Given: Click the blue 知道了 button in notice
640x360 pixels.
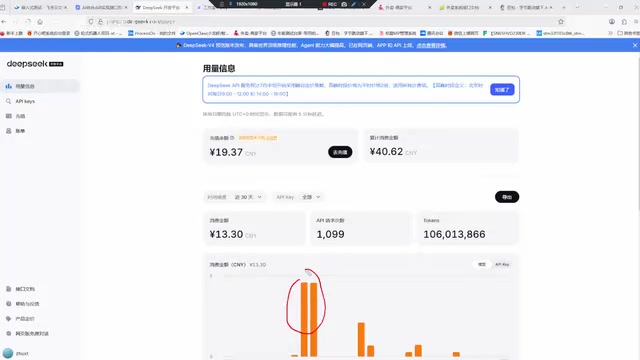Looking at the screenshot, I should [x=502, y=89].
